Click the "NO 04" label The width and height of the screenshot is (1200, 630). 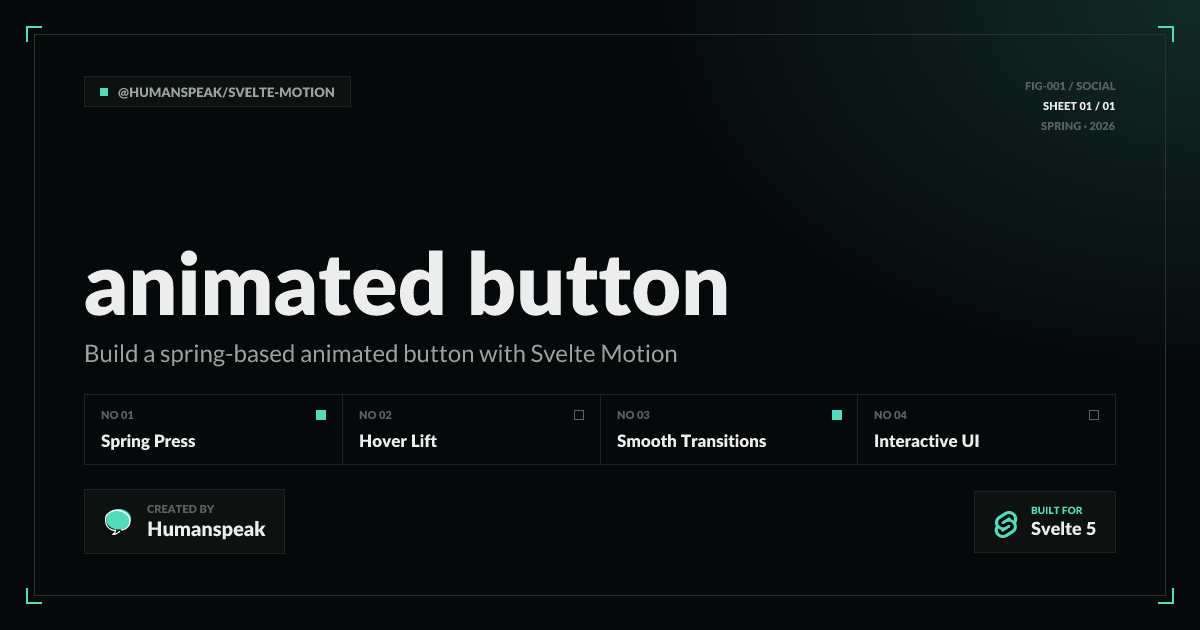[x=890, y=415]
